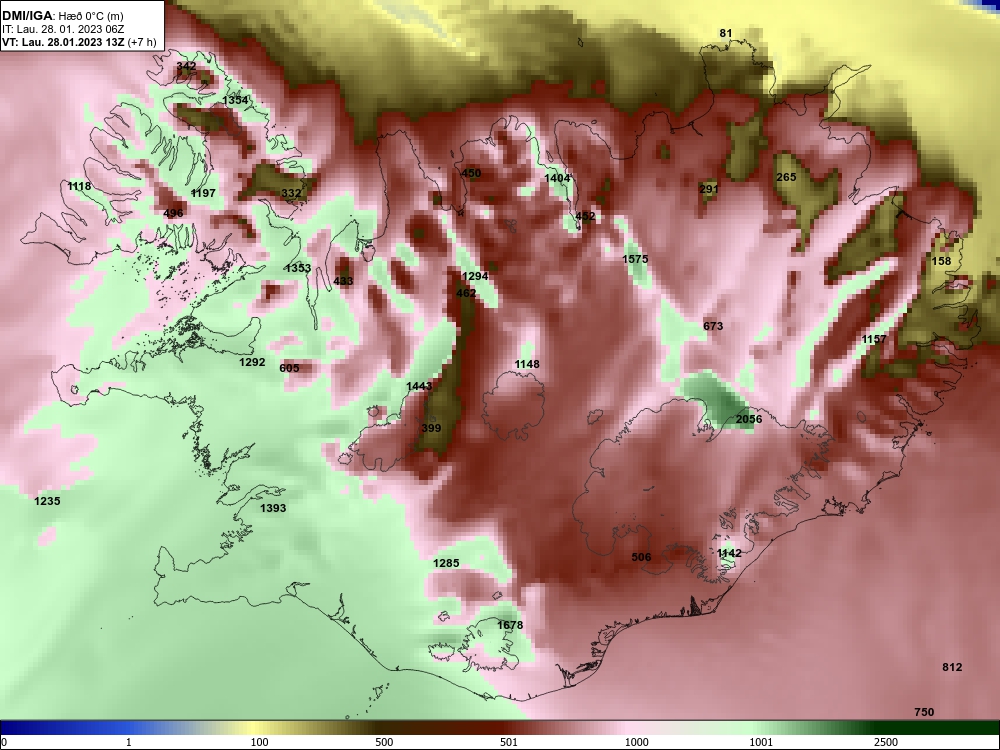Select the map value 1197
Screen dimensions: 1000x750
[203, 193]
